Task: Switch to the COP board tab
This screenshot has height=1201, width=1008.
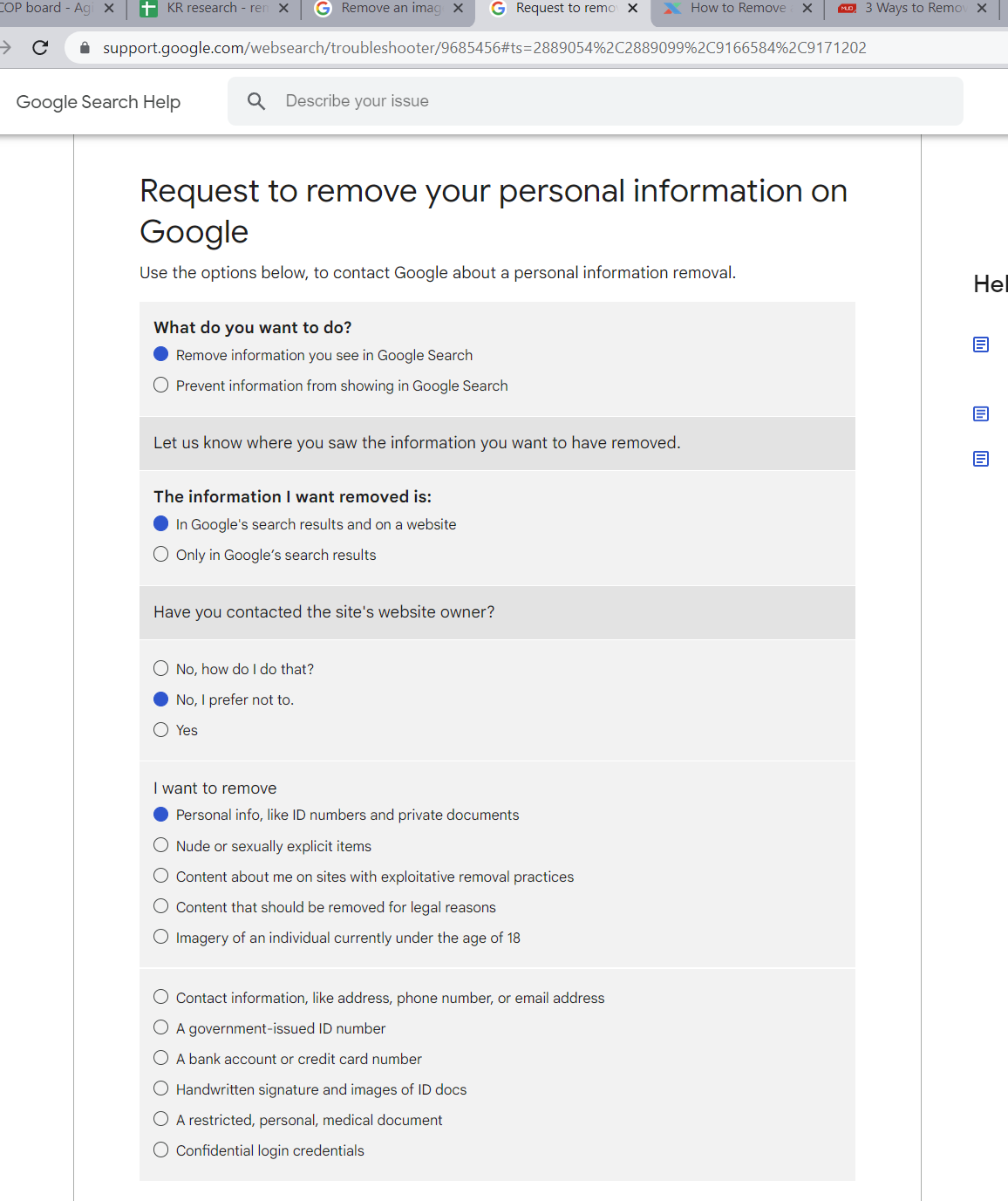Action: pyautogui.click(x=44, y=10)
